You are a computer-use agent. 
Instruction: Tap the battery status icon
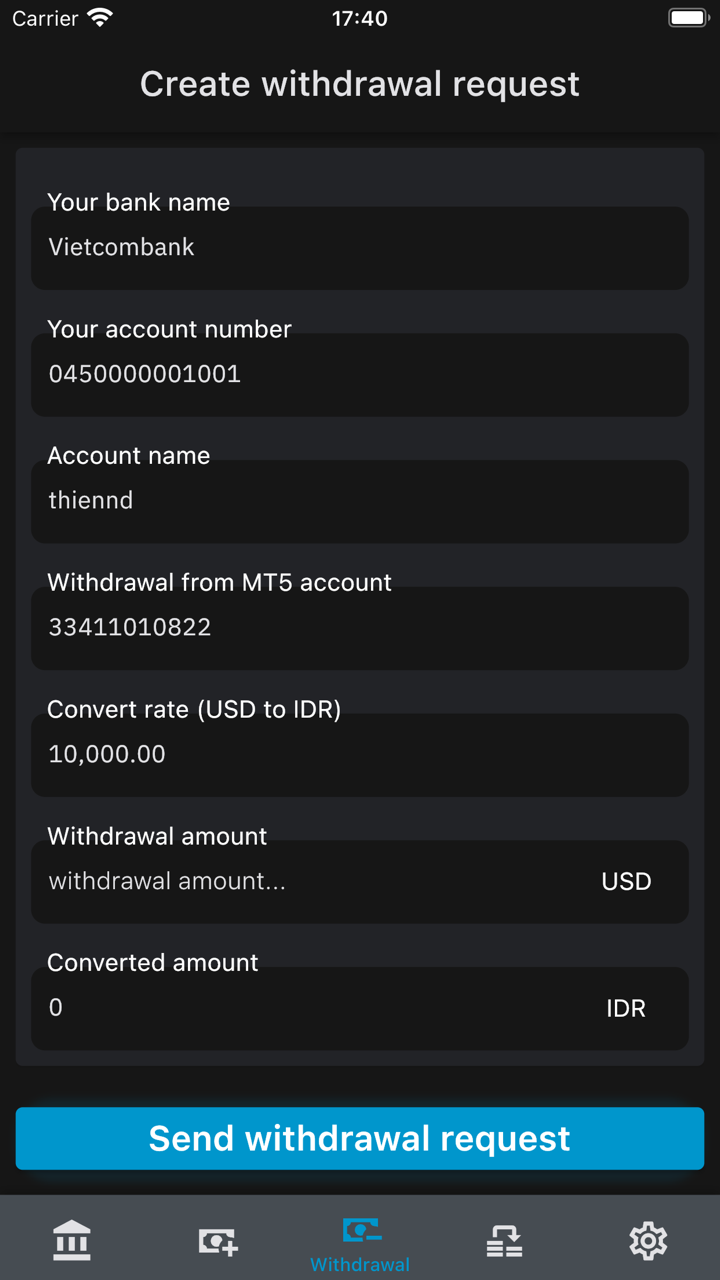point(687,18)
